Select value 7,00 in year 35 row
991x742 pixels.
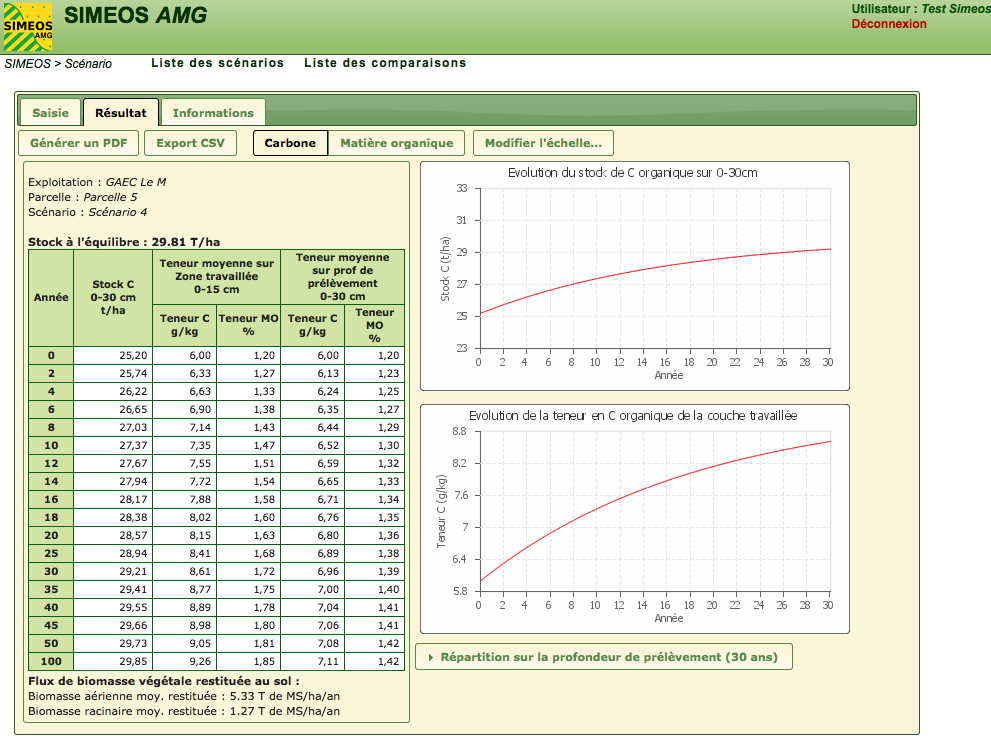(x=313, y=589)
